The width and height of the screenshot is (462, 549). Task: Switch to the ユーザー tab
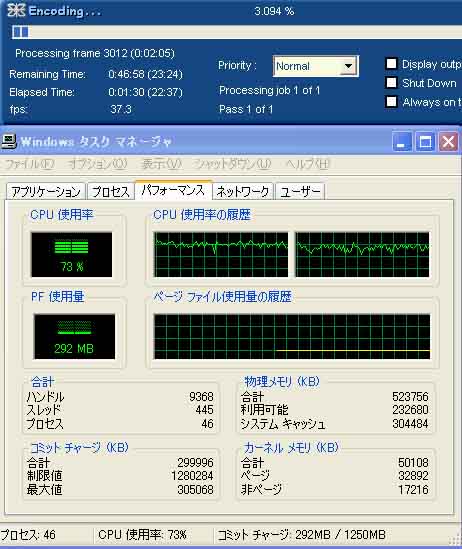point(300,192)
